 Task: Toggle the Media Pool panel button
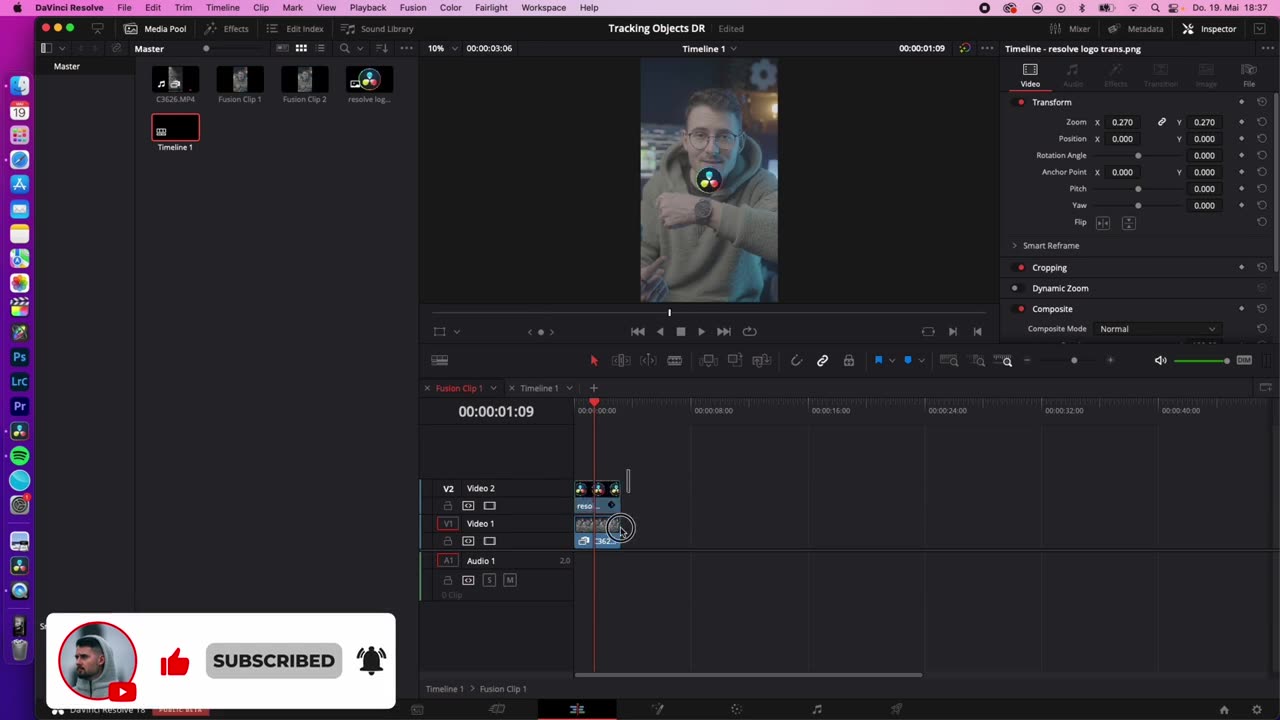click(155, 29)
